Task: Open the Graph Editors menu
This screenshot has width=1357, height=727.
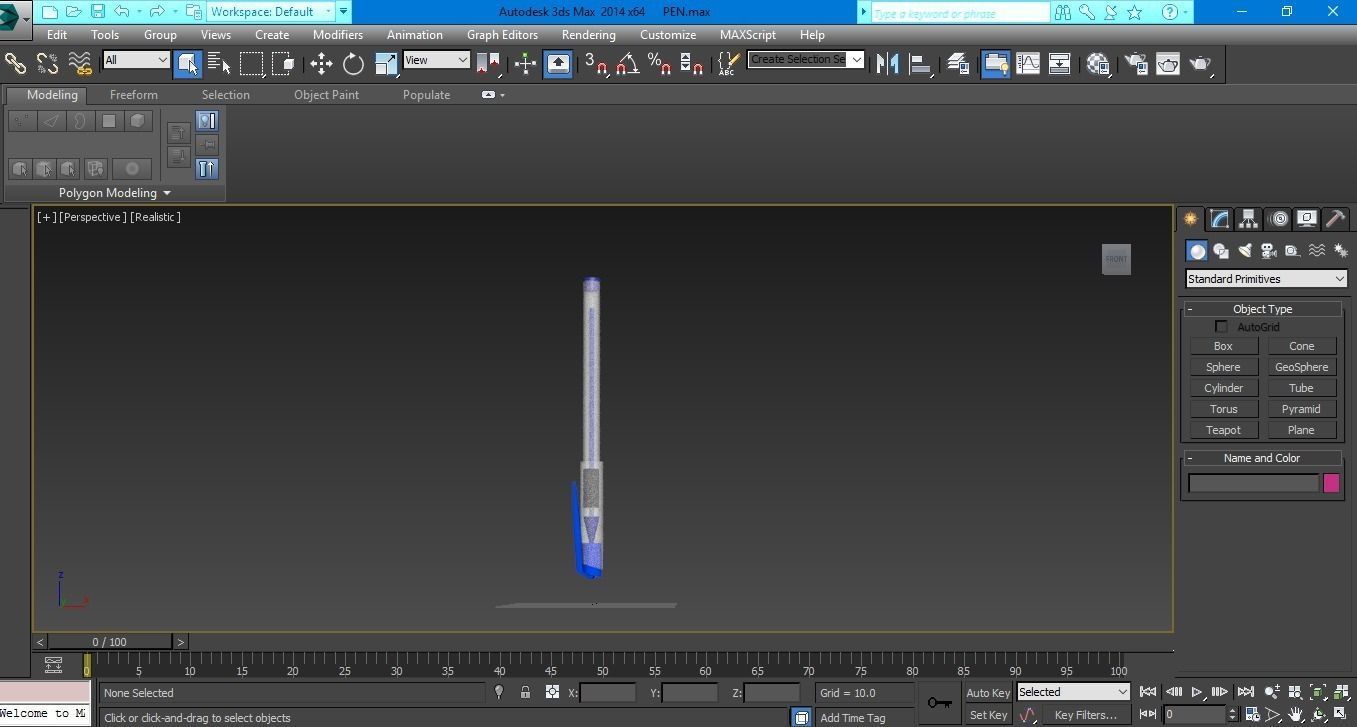Action: point(502,34)
